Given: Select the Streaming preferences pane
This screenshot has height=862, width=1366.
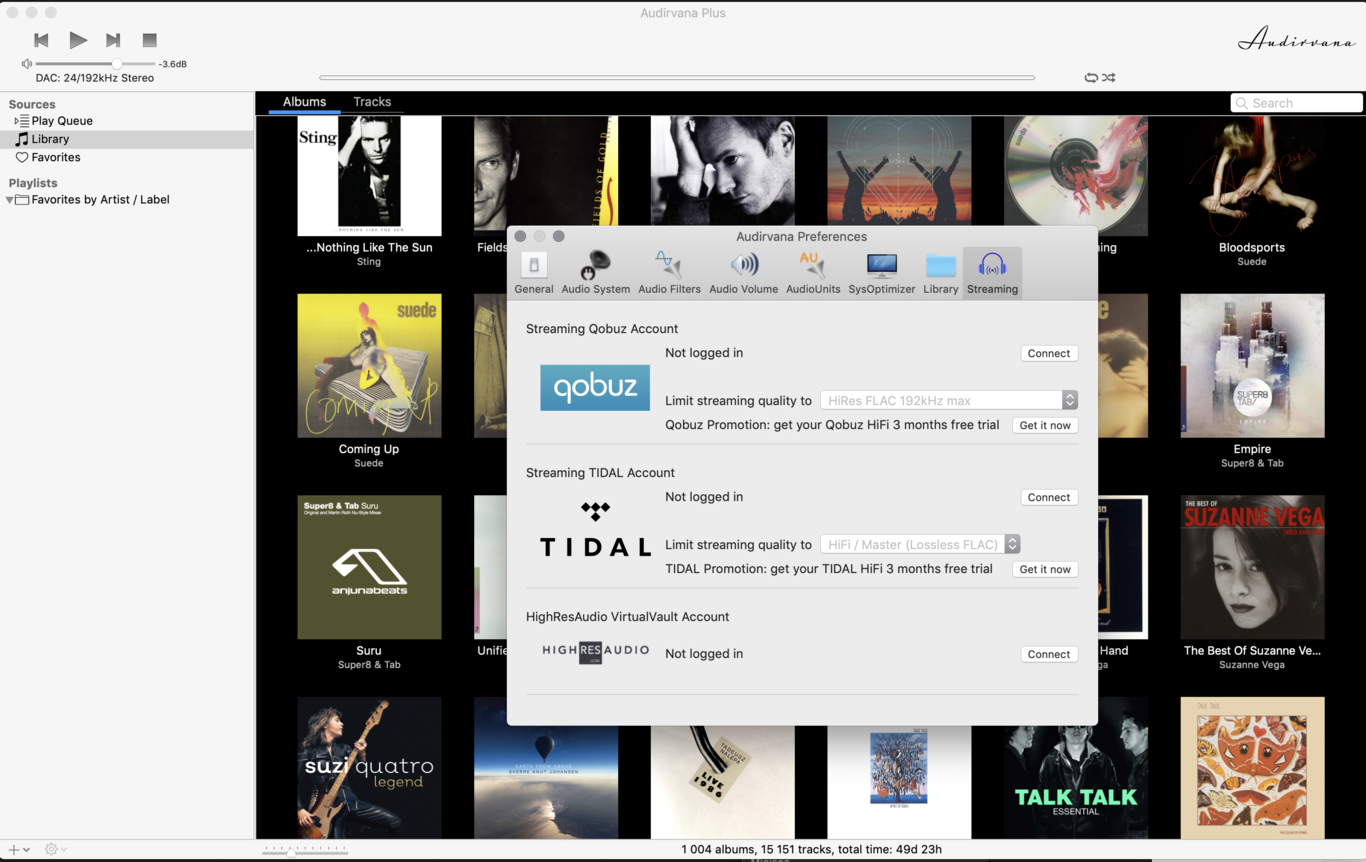Looking at the screenshot, I should [992, 272].
